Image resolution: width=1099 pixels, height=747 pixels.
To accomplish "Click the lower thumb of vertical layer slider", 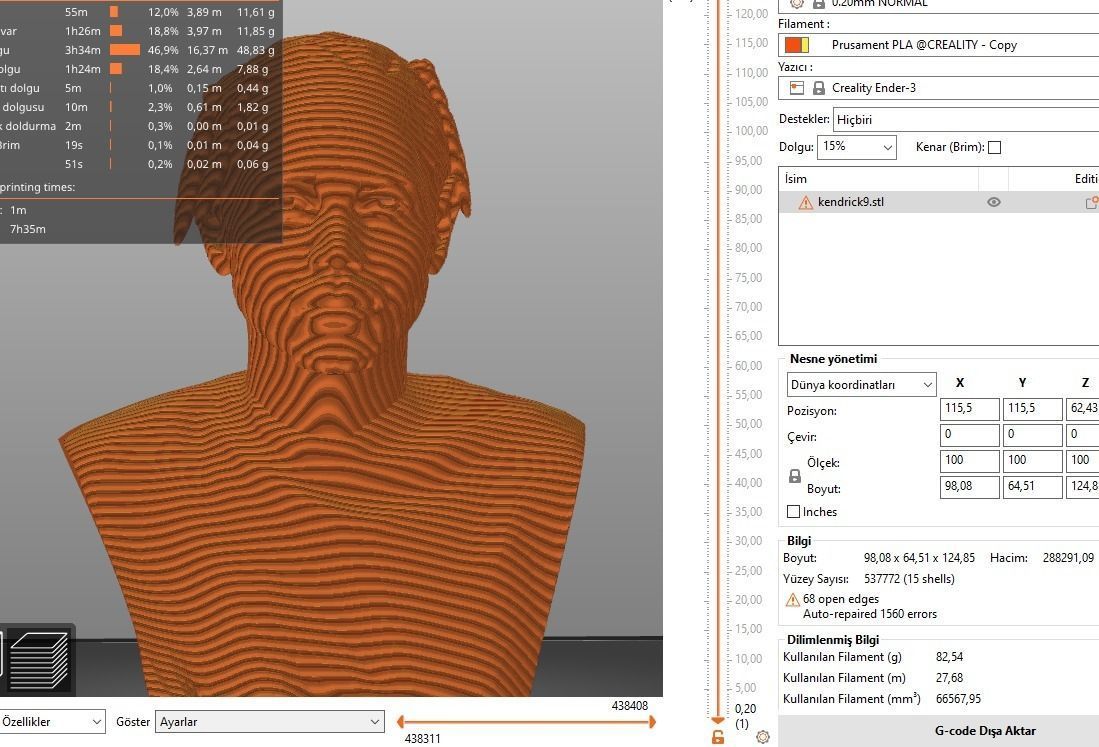I will point(718,720).
